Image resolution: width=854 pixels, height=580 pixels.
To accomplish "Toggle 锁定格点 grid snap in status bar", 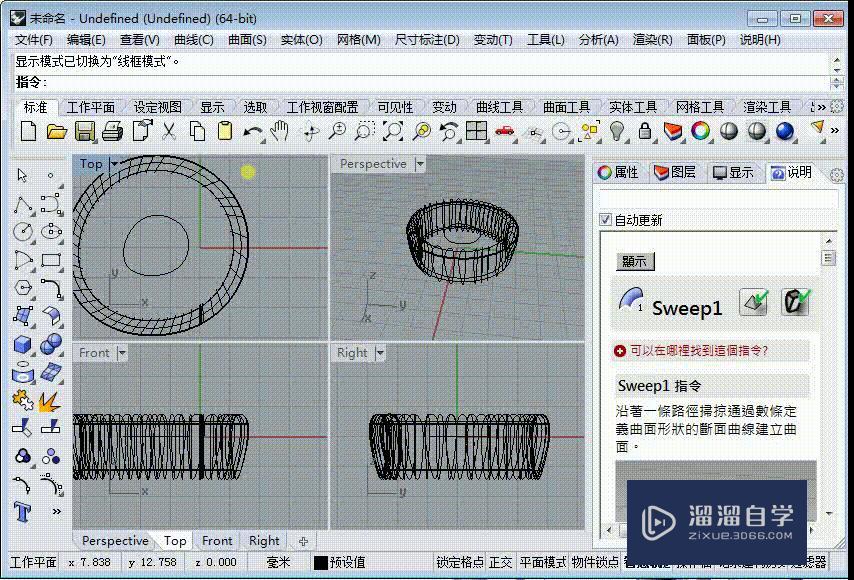I will pos(460,562).
